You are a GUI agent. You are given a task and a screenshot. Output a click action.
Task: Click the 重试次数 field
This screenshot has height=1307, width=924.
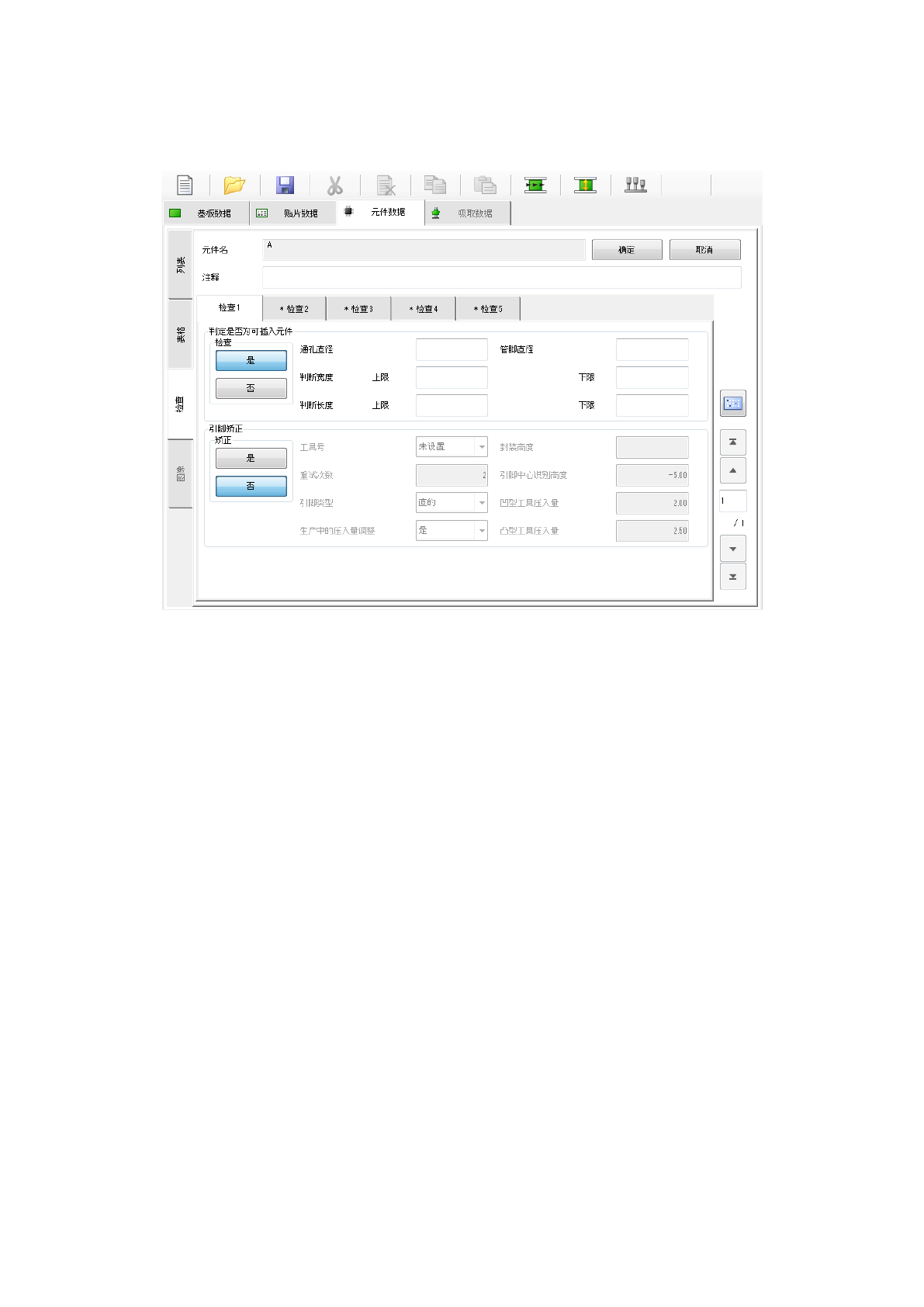click(452, 475)
